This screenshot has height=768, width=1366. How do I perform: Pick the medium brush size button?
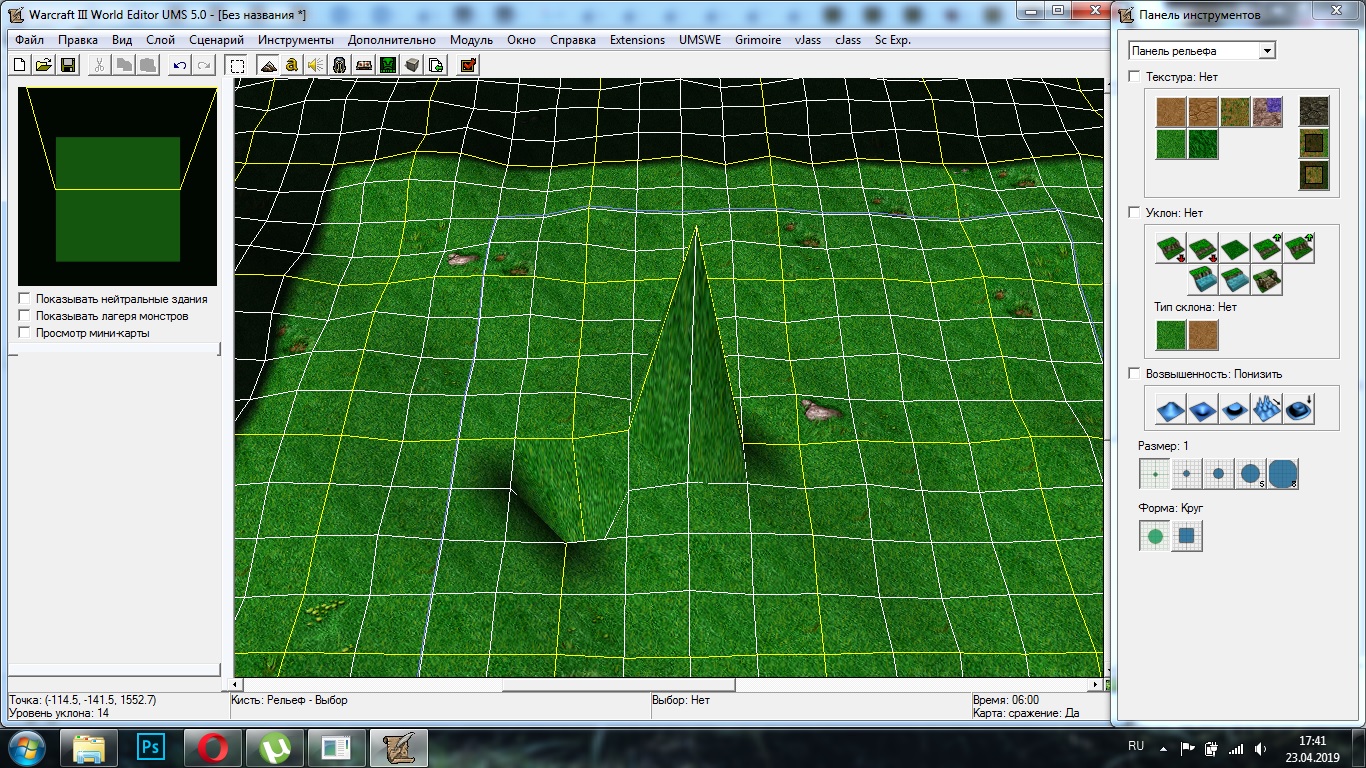(x=1219, y=474)
